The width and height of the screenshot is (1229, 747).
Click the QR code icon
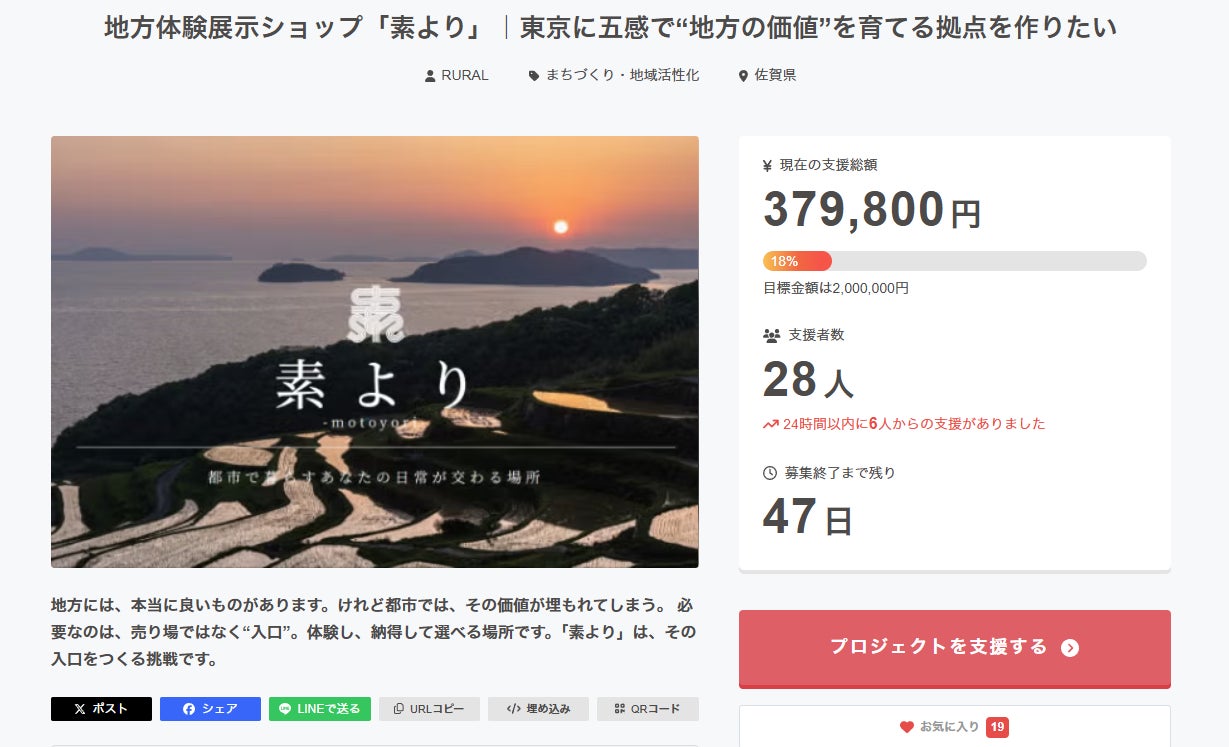coord(620,709)
